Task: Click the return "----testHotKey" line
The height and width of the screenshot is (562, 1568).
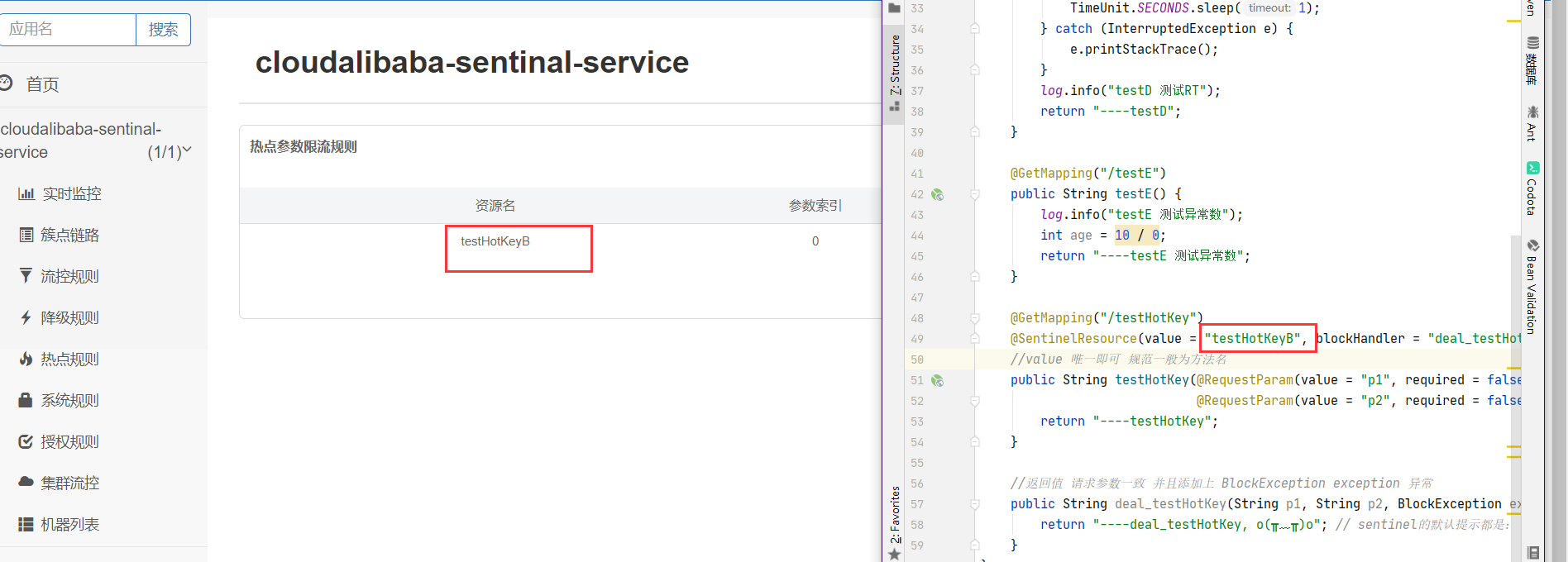Action: pos(1130,421)
